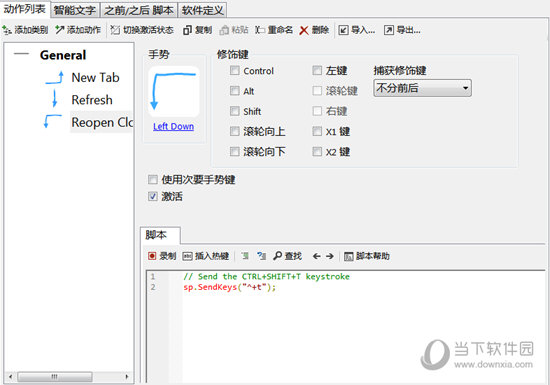This screenshot has width=550, height=385.
Task: Click the 导入 (import) icon
Action: (343, 30)
